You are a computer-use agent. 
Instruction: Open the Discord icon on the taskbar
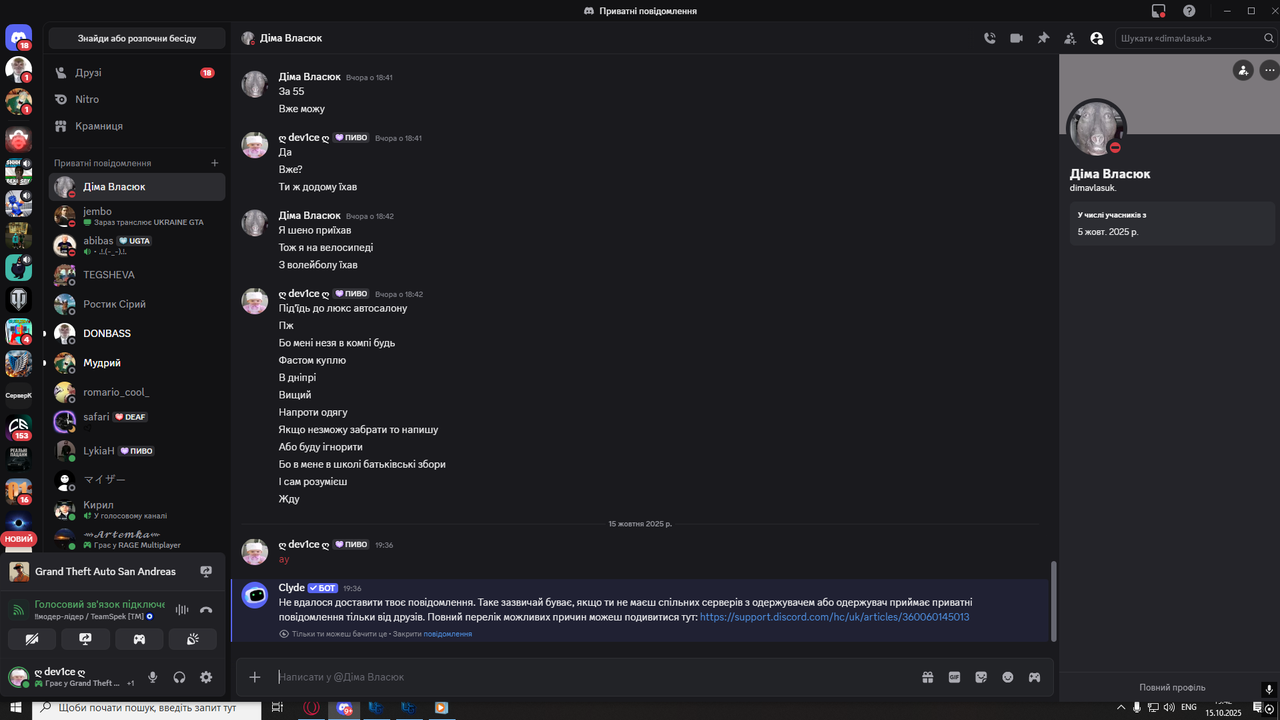point(345,708)
